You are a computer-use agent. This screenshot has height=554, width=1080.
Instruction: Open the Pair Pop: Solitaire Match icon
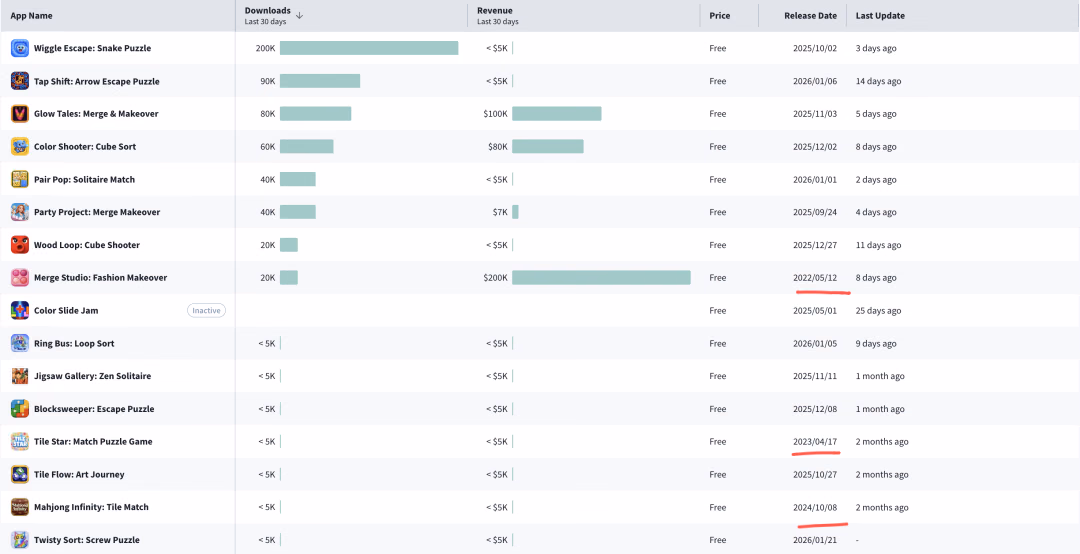click(x=20, y=179)
